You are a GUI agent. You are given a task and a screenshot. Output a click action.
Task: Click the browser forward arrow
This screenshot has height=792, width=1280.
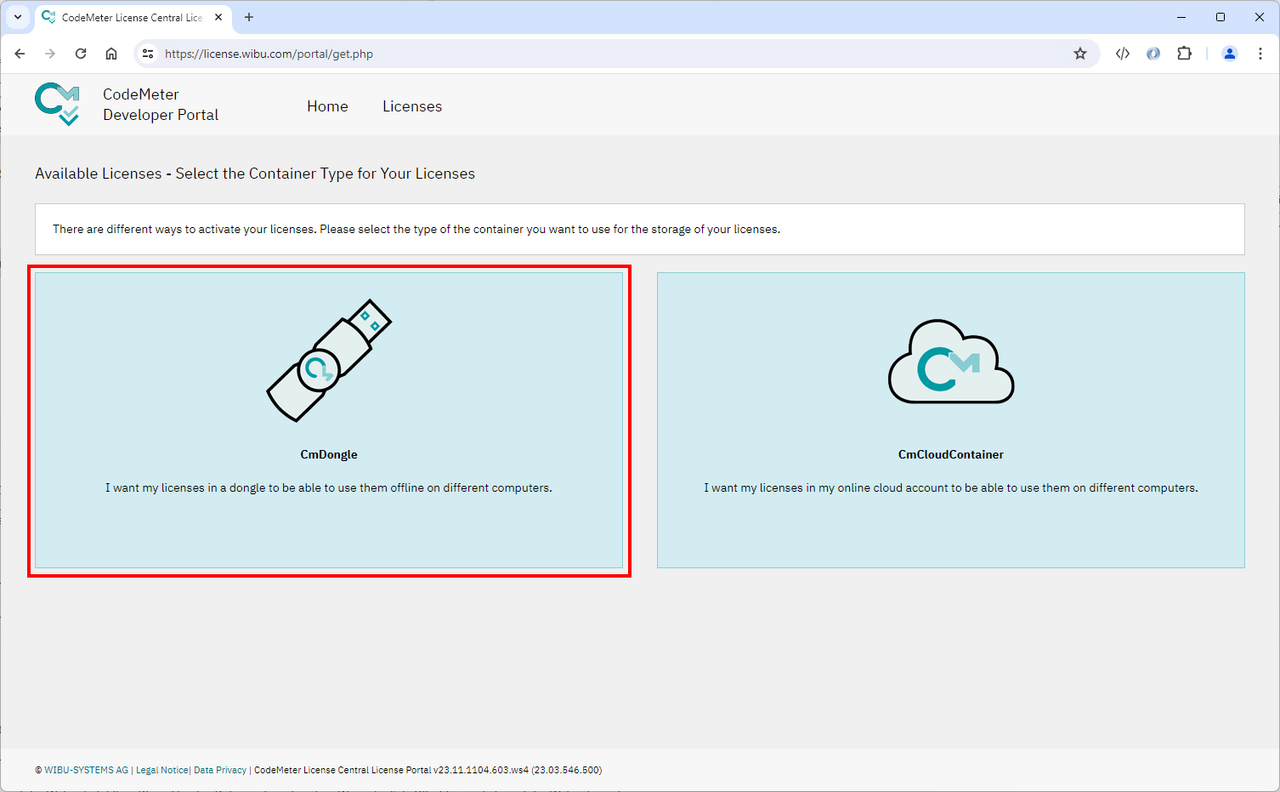[x=50, y=54]
